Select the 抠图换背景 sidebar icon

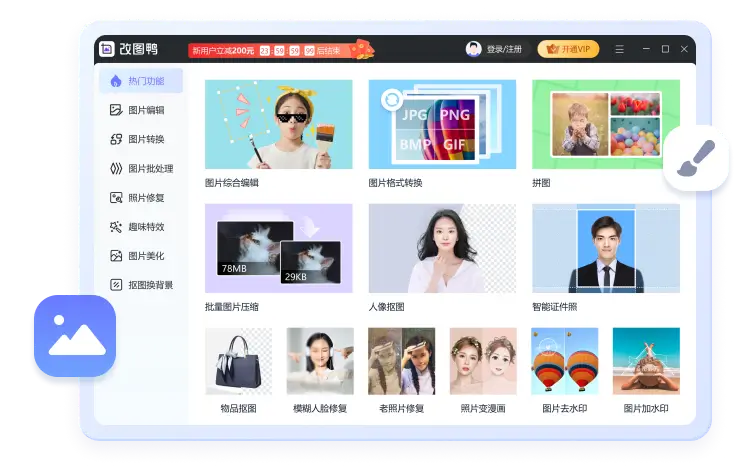pyautogui.click(x=116, y=285)
